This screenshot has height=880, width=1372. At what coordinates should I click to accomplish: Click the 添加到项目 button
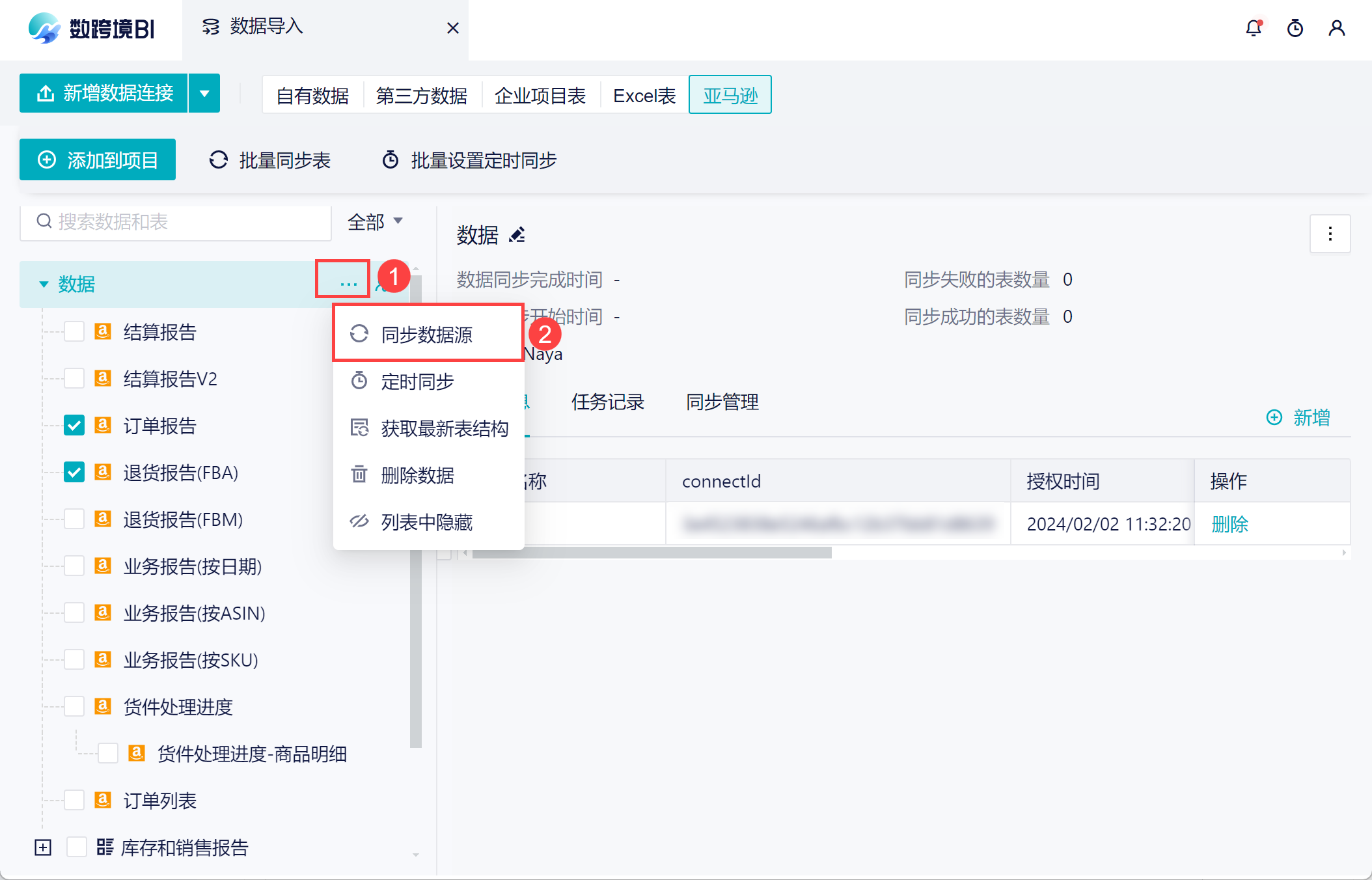98,160
